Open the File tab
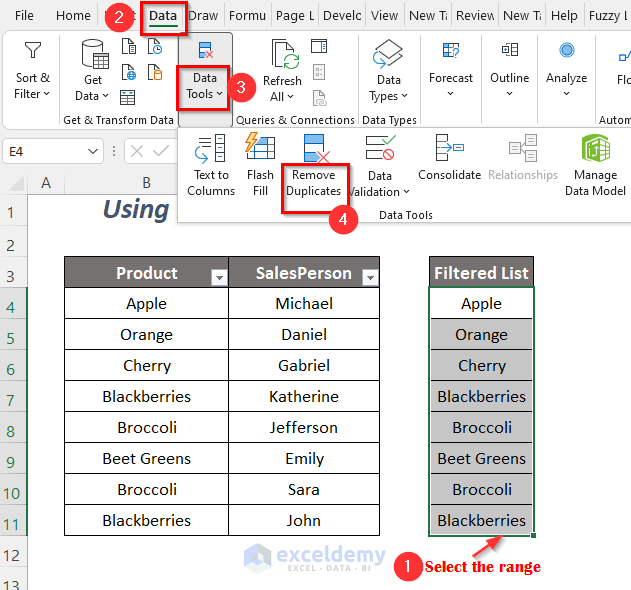The height and width of the screenshot is (590, 631). (x=24, y=16)
